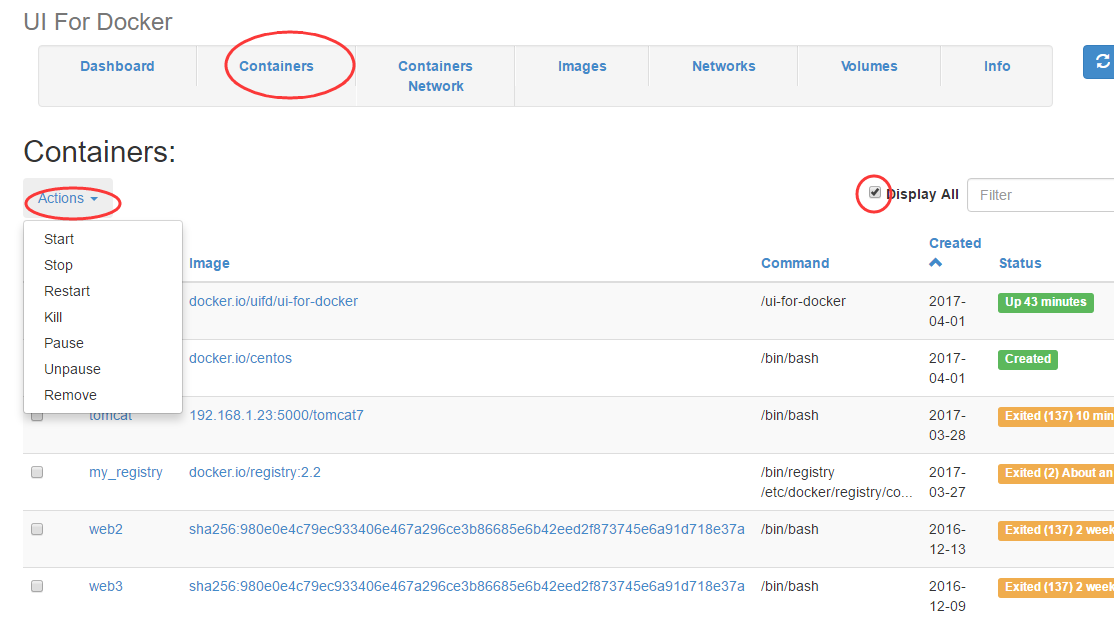
Task: Open the Images tab
Action: [x=582, y=66]
